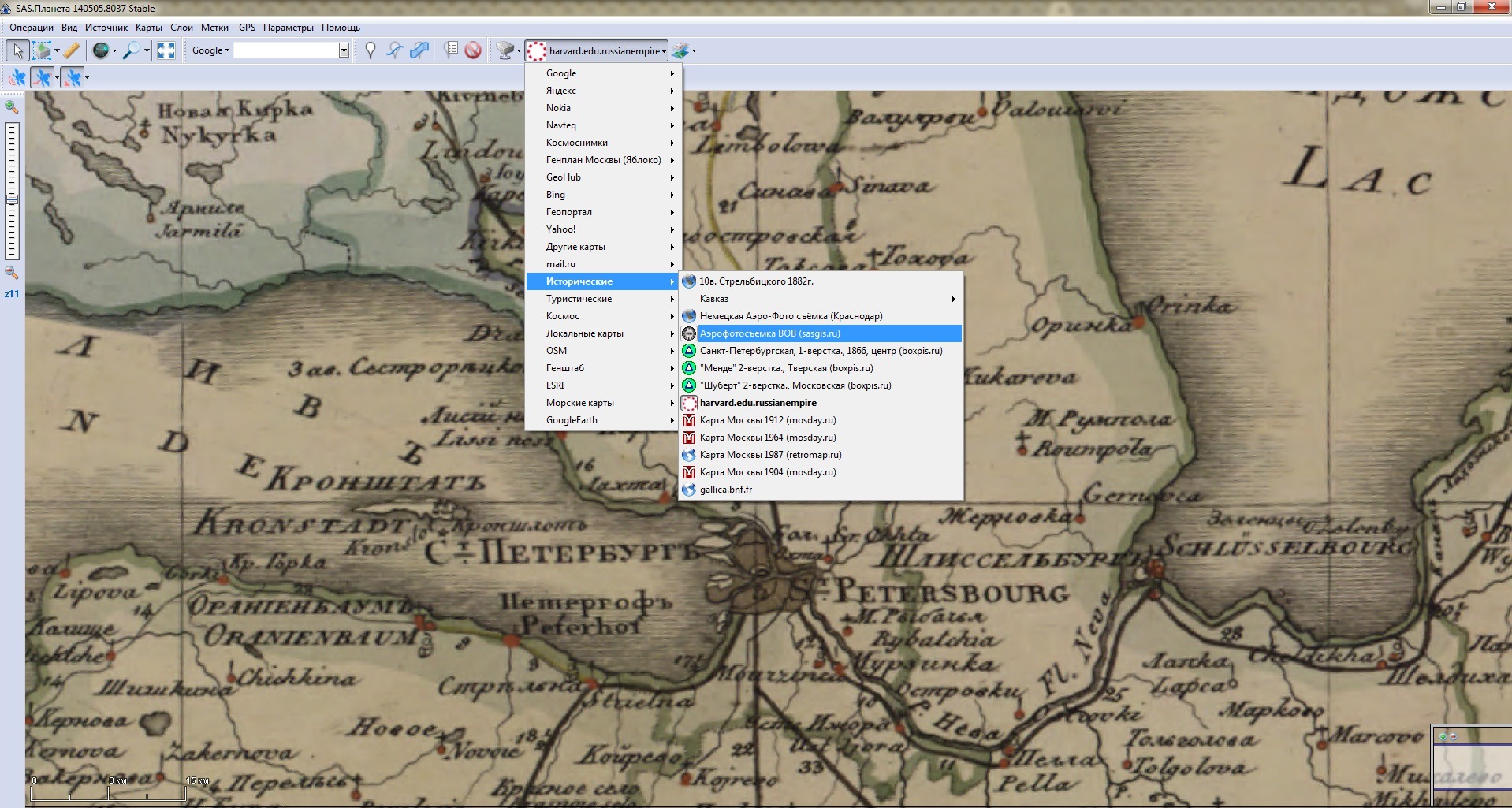The width and height of the screenshot is (1512, 808).
Task: Click the zoom in magnifier above slider
Action: tap(12, 106)
